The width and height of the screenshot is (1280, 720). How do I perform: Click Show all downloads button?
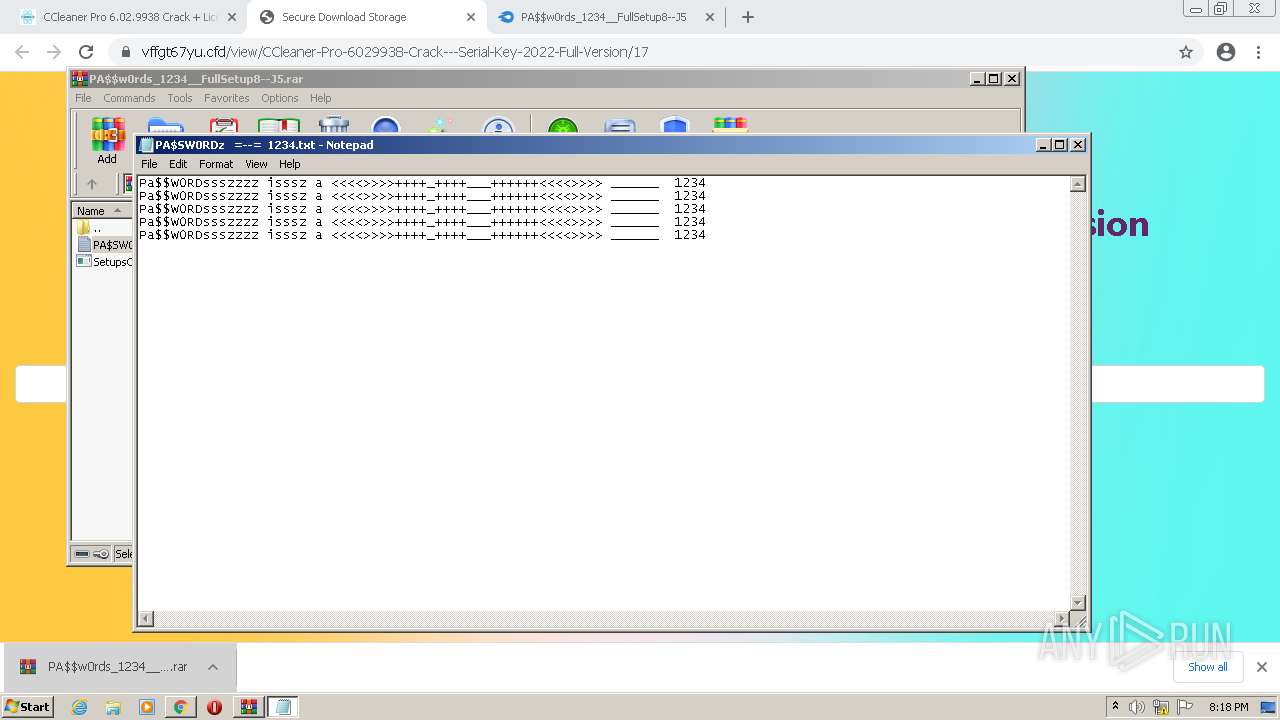click(x=1207, y=667)
